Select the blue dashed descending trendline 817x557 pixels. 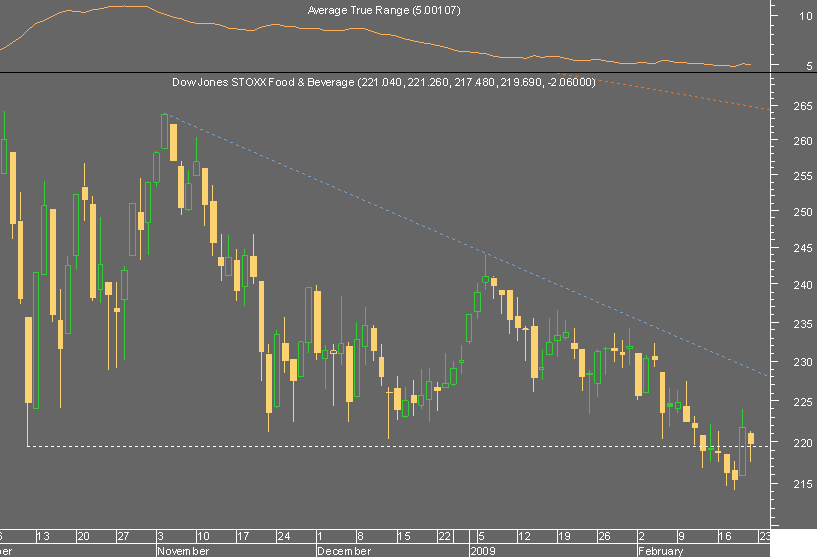467,244
